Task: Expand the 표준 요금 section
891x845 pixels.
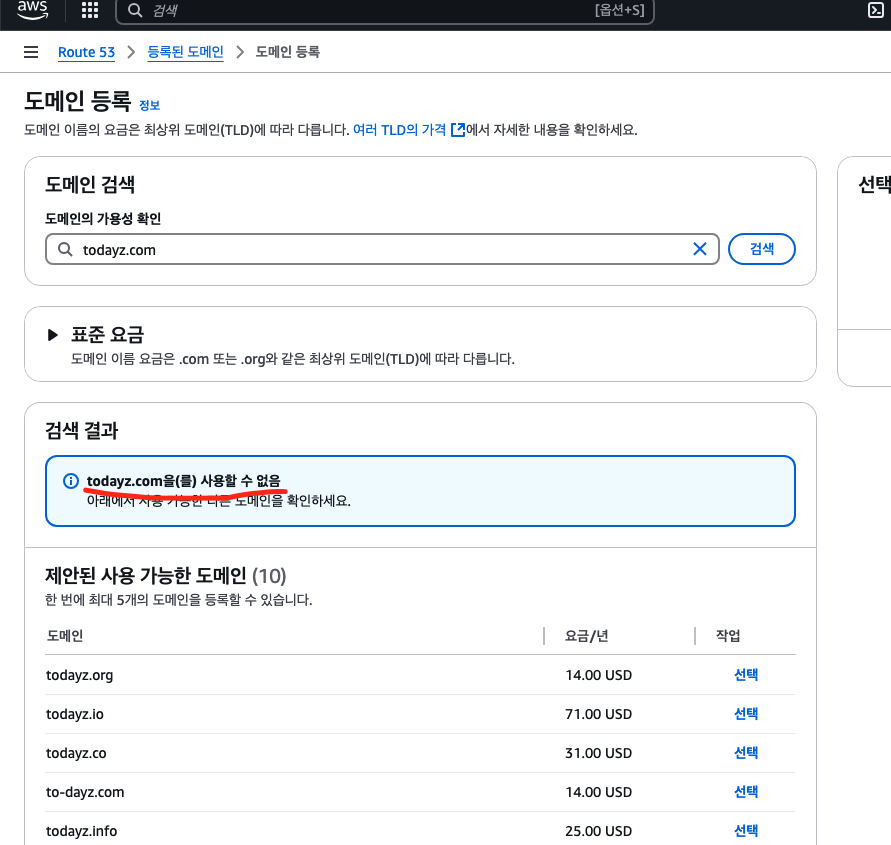Action: tap(52, 335)
